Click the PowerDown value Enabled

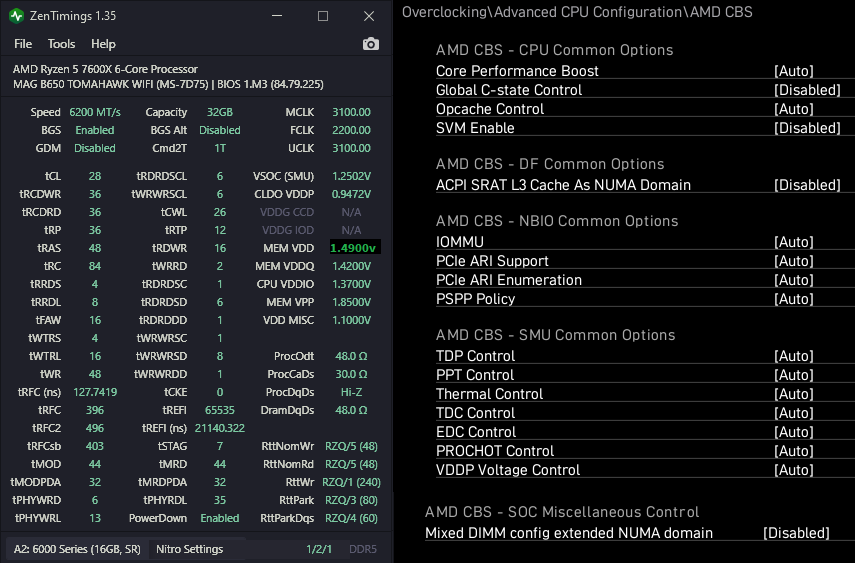click(220, 518)
